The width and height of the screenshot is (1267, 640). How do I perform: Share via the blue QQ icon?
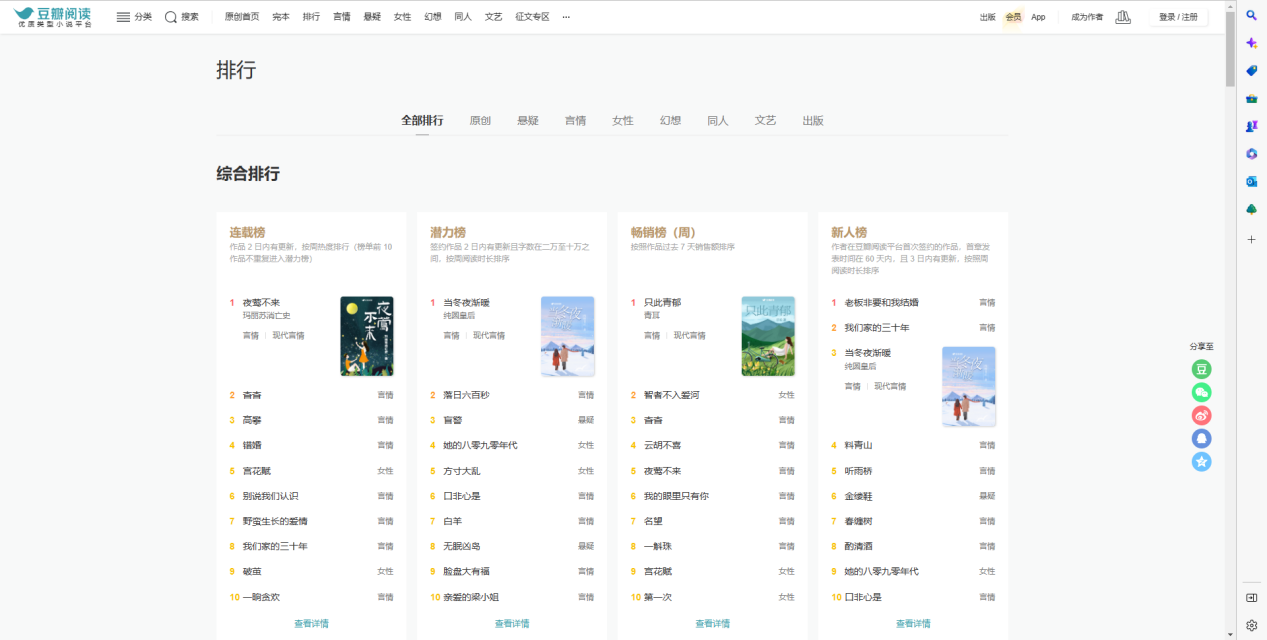tap(1201, 439)
